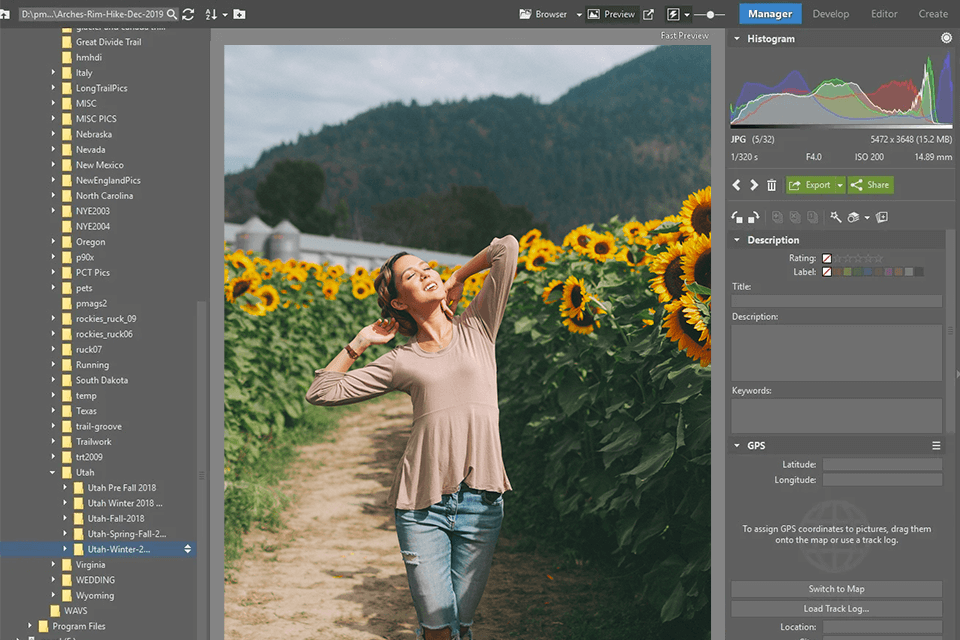Viewport: 960px width, 640px height.
Task: Rotate the photo left
Action: click(737, 217)
